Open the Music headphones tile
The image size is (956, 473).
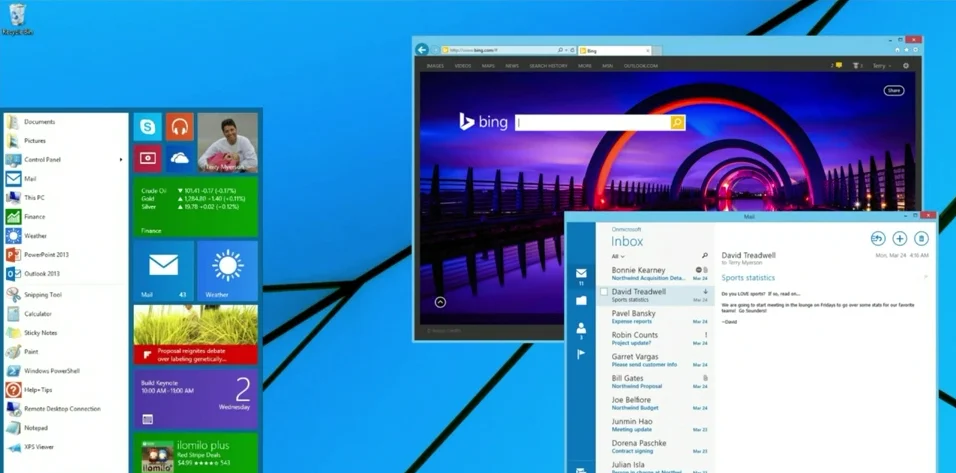[179, 127]
